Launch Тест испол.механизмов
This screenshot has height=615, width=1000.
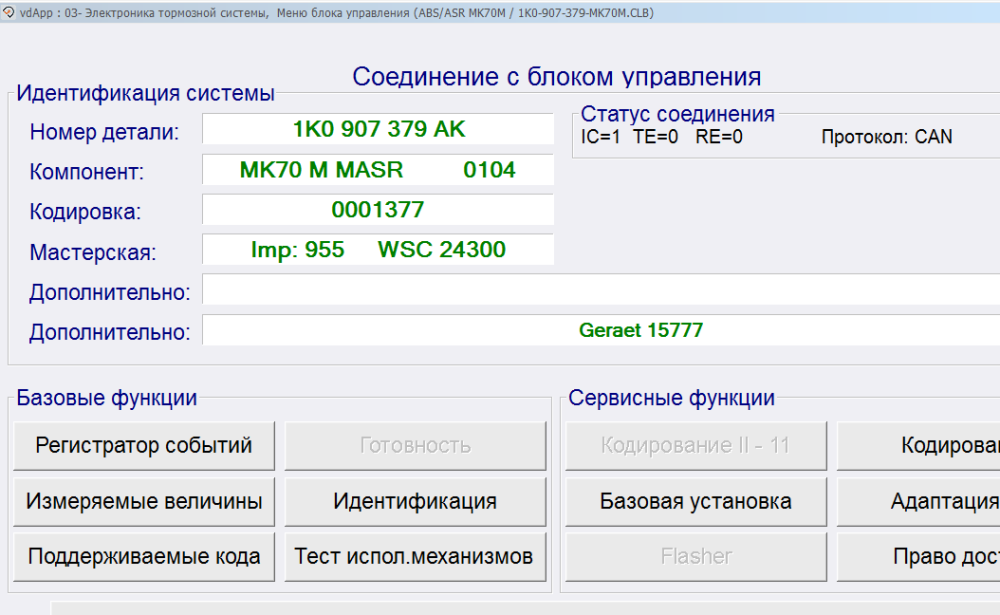pyautogui.click(x=415, y=556)
